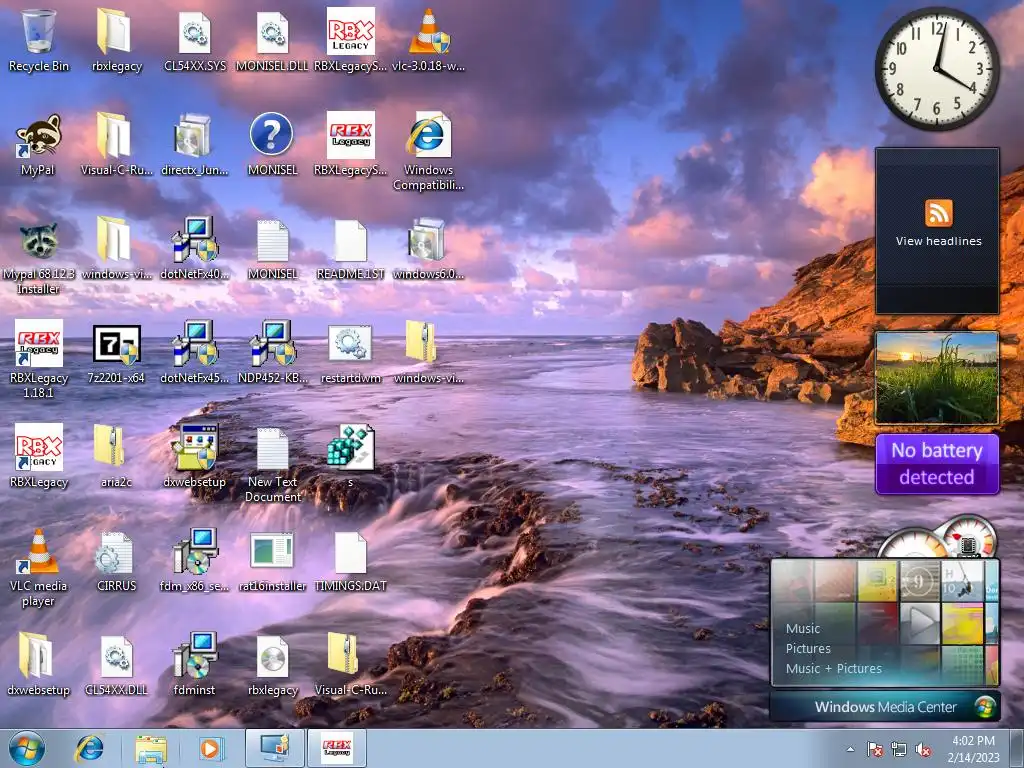
Task: Open the New Text Document file
Action: 272,464
